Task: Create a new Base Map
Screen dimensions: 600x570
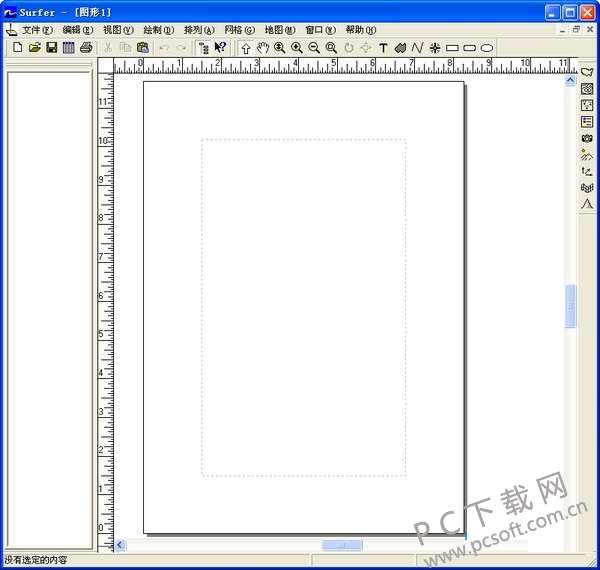Action: 587,72
